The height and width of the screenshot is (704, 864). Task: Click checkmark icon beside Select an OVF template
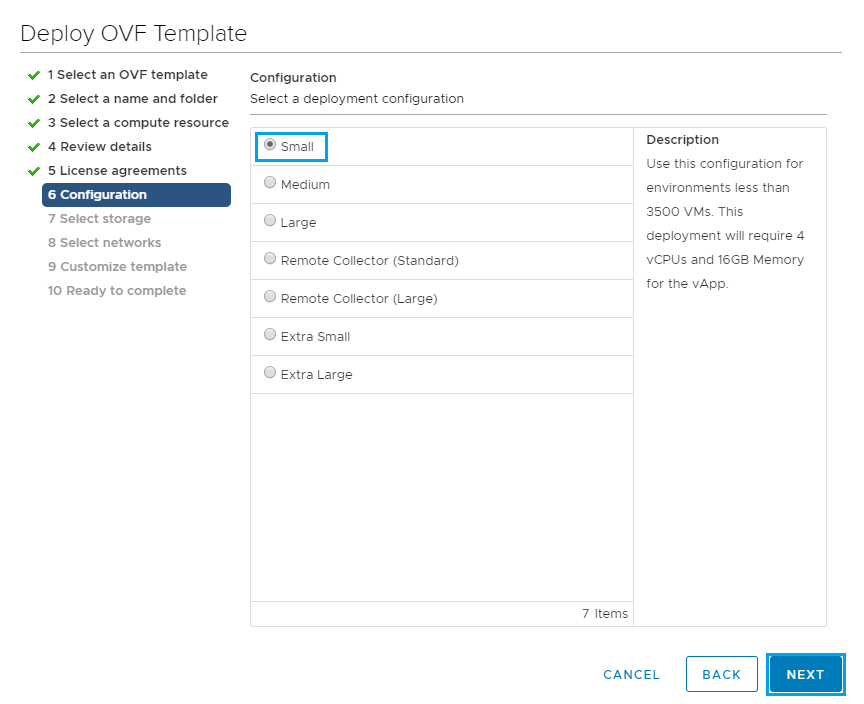[34, 75]
